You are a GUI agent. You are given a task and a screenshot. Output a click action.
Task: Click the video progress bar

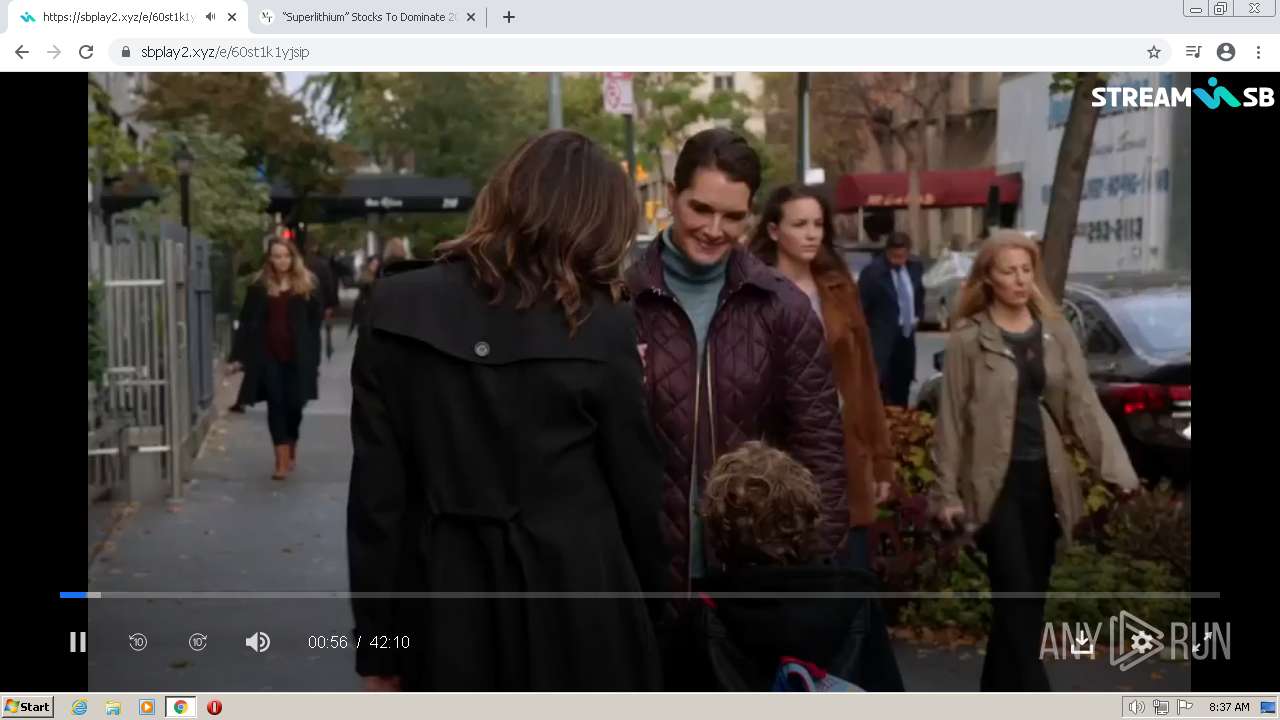coord(640,595)
